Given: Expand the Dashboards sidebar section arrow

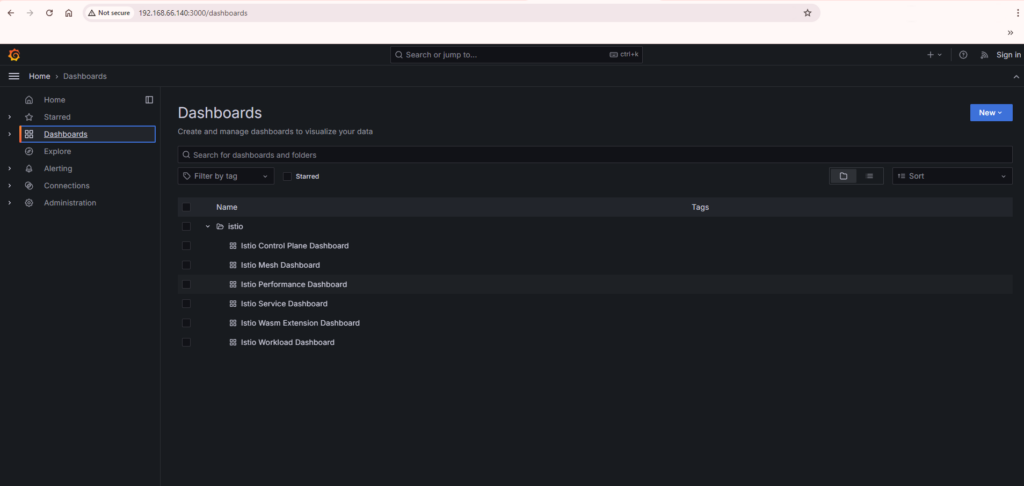Looking at the screenshot, I should click(9, 134).
